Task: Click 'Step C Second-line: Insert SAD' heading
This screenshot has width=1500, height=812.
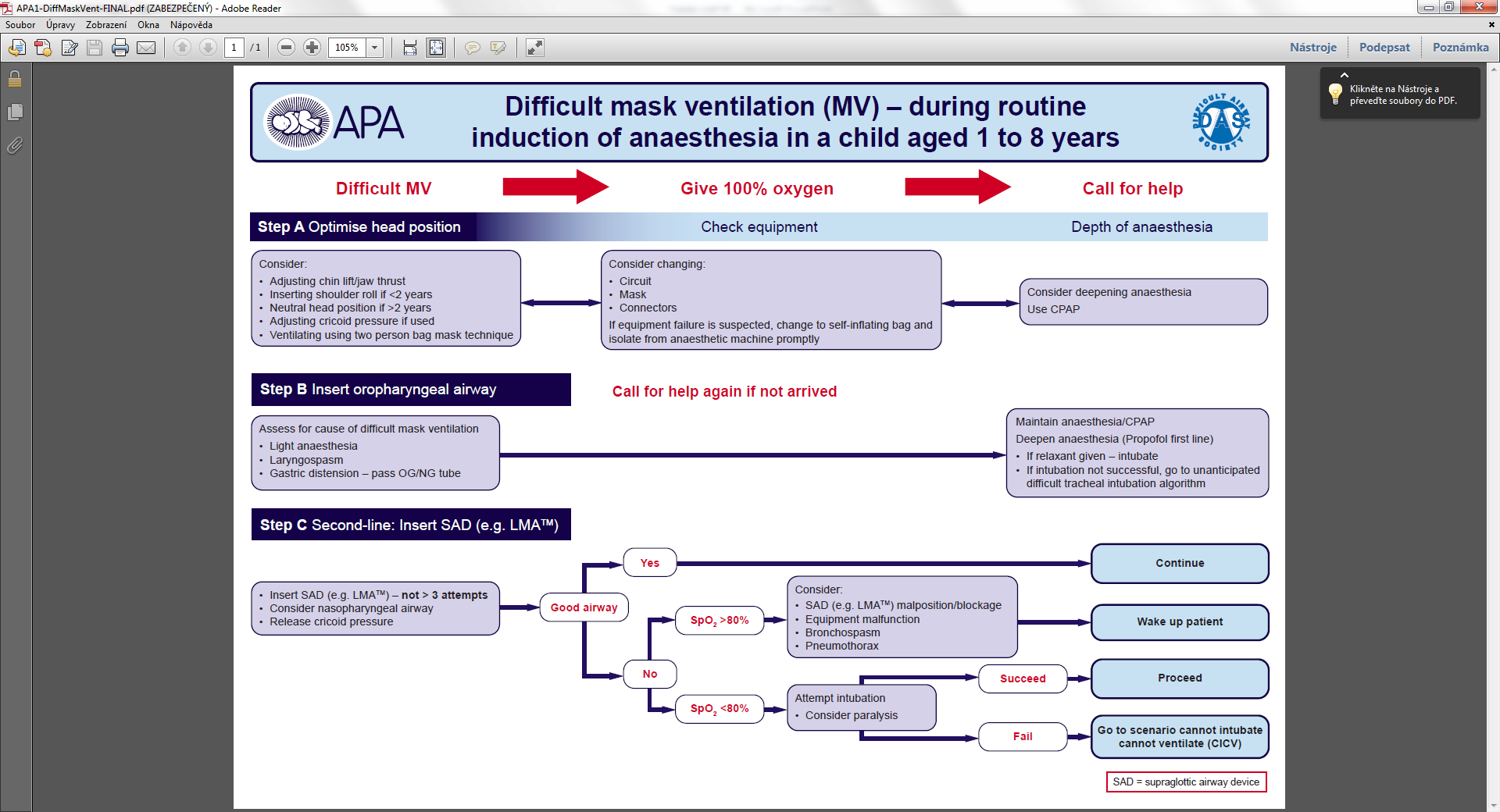Action: click(x=411, y=525)
